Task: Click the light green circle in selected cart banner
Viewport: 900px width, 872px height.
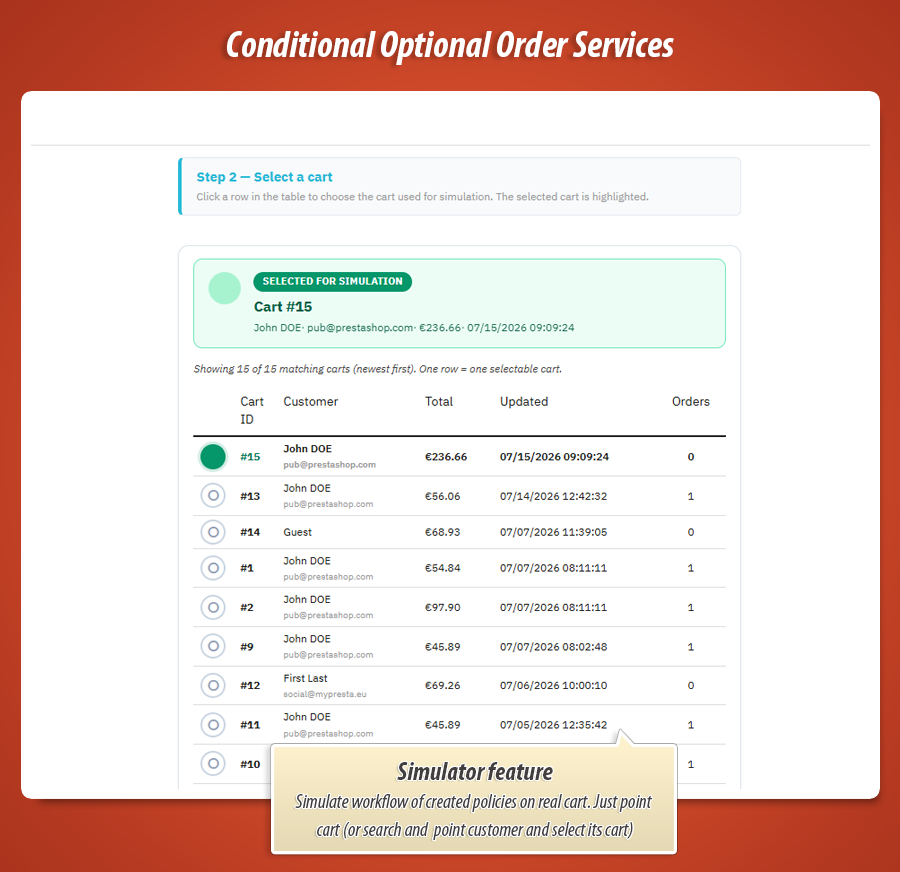Action: click(x=224, y=288)
